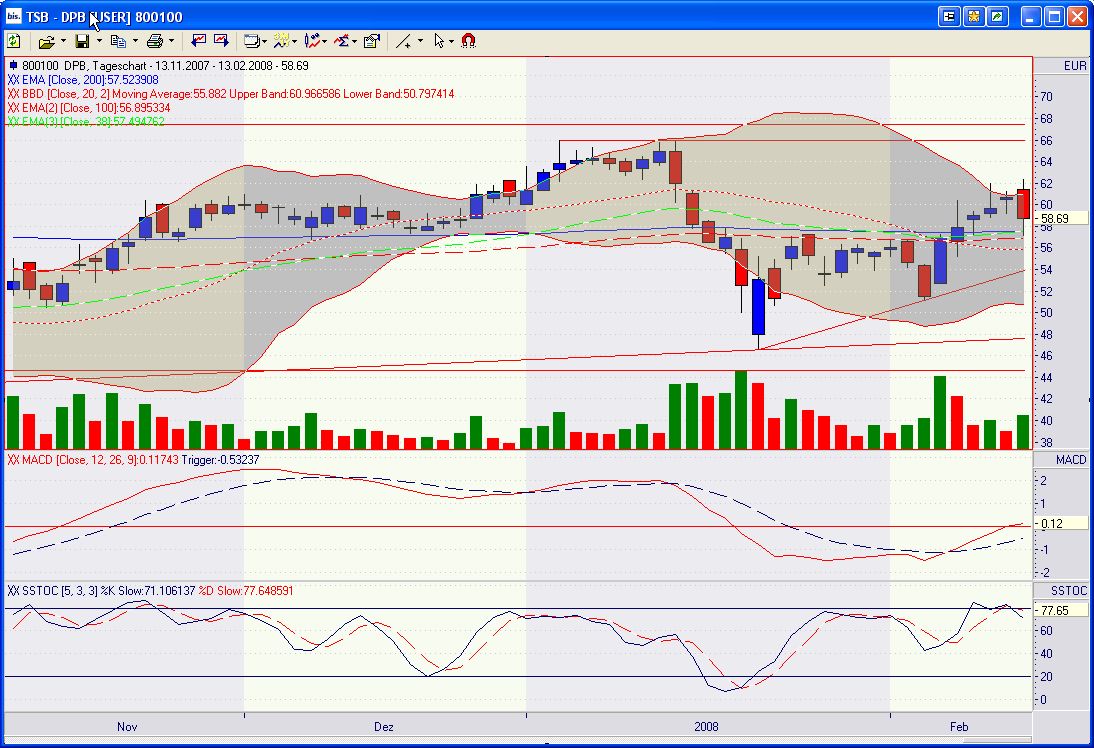The height and width of the screenshot is (748, 1094).
Task: Click the Dez label on time axis
Action: coord(383,726)
